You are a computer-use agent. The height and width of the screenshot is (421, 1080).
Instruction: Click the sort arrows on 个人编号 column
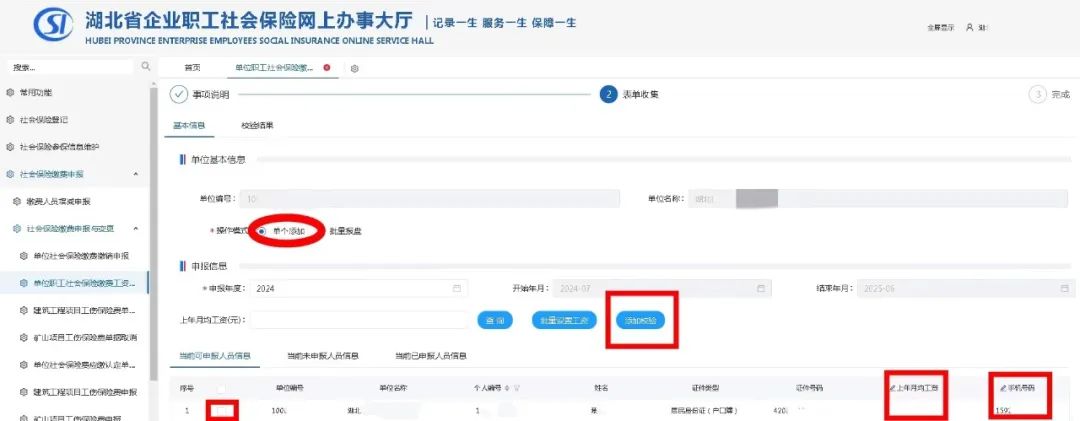tap(509, 387)
